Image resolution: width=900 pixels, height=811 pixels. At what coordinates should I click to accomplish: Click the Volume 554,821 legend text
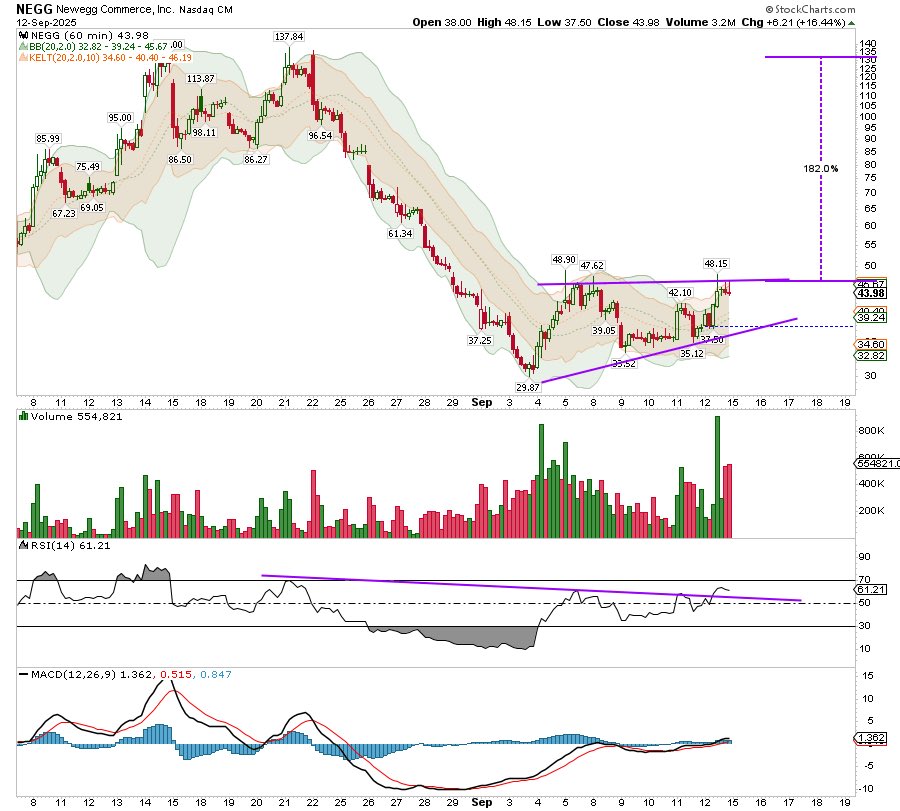click(76, 417)
